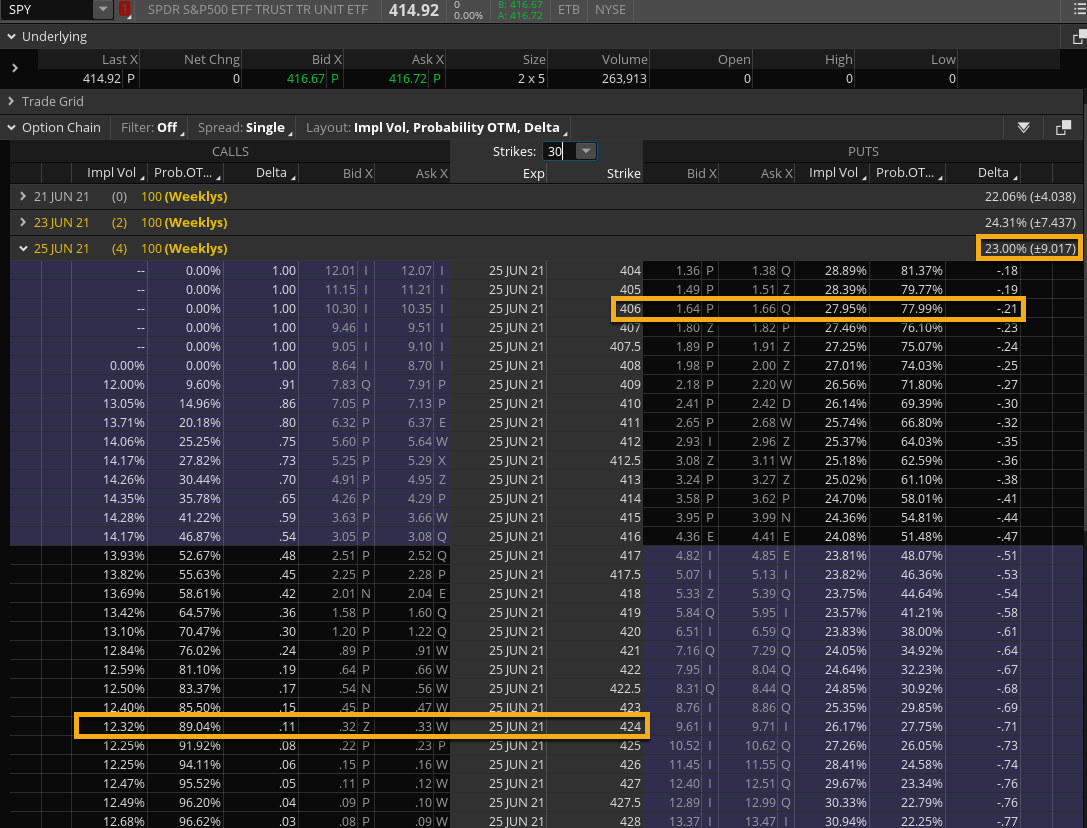Click the double-chevron icon in the Option Chain header
The width and height of the screenshot is (1087, 828).
coord(1023,128)
